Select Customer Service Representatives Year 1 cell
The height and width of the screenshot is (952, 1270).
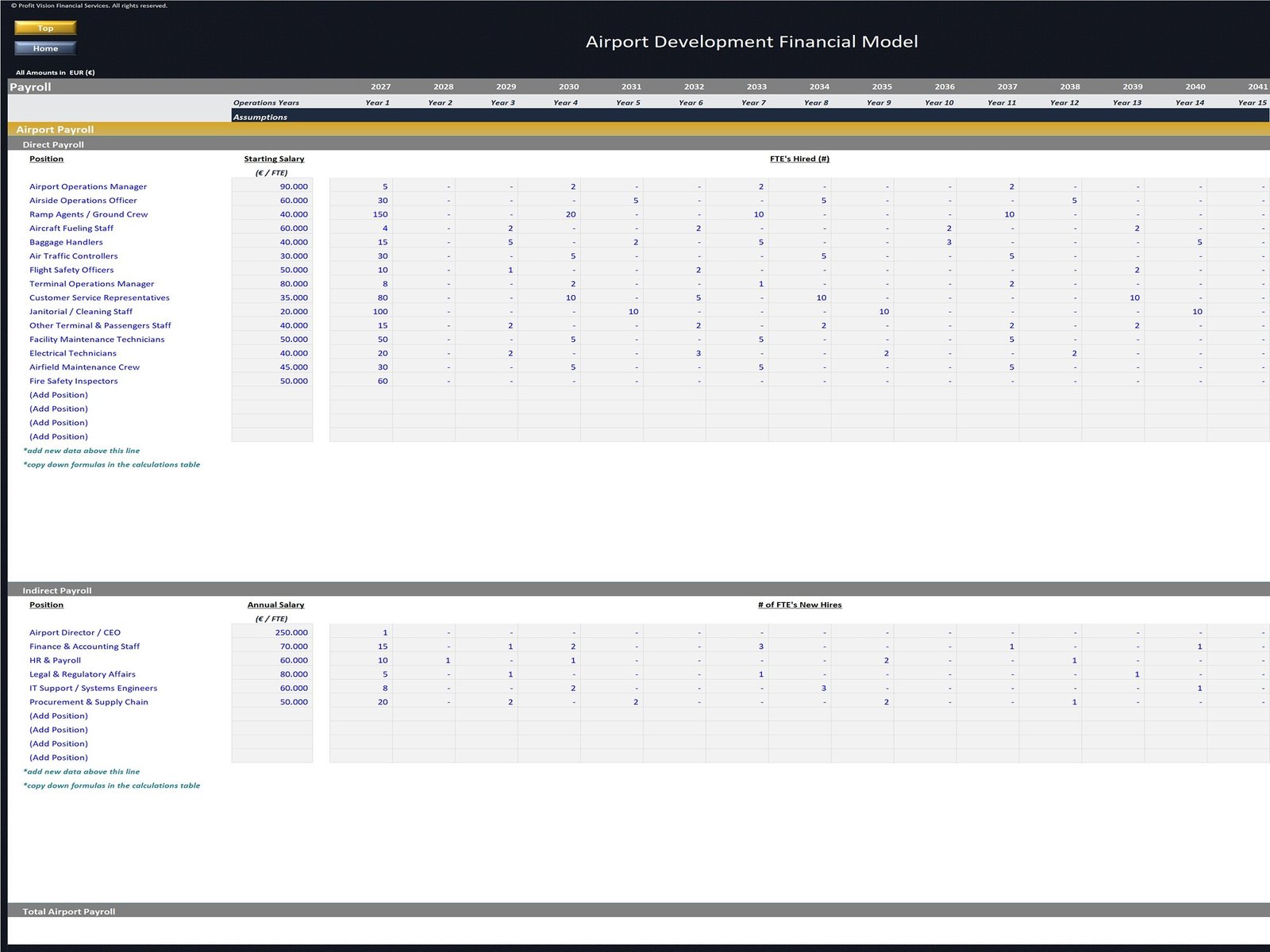click(361, 297)
